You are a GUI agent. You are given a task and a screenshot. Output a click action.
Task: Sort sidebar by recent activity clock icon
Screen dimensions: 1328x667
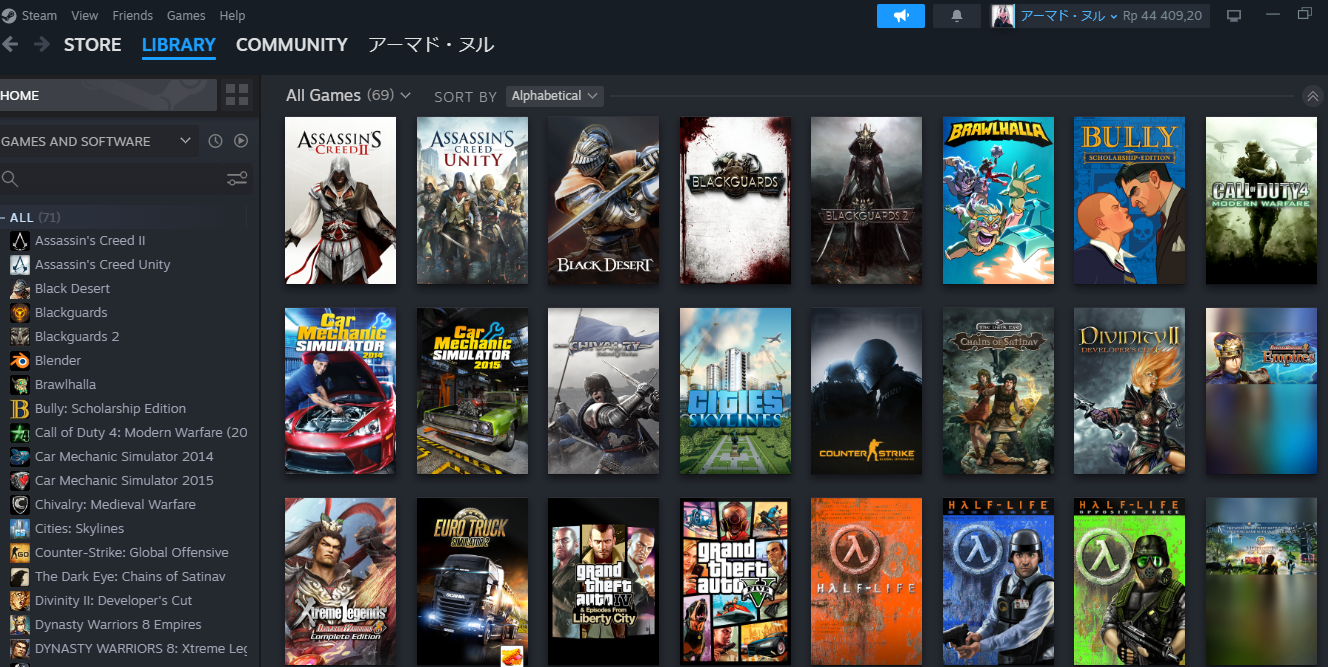[215, 141]
